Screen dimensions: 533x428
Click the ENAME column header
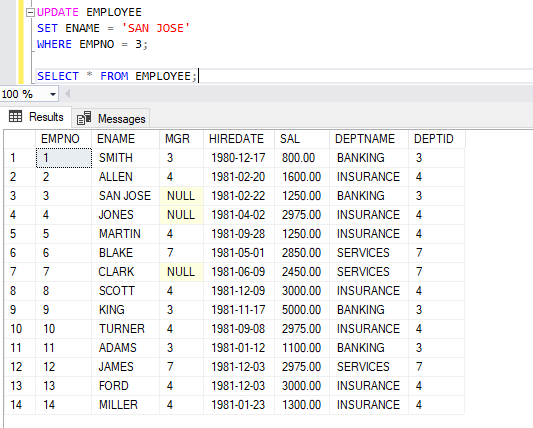125,139
